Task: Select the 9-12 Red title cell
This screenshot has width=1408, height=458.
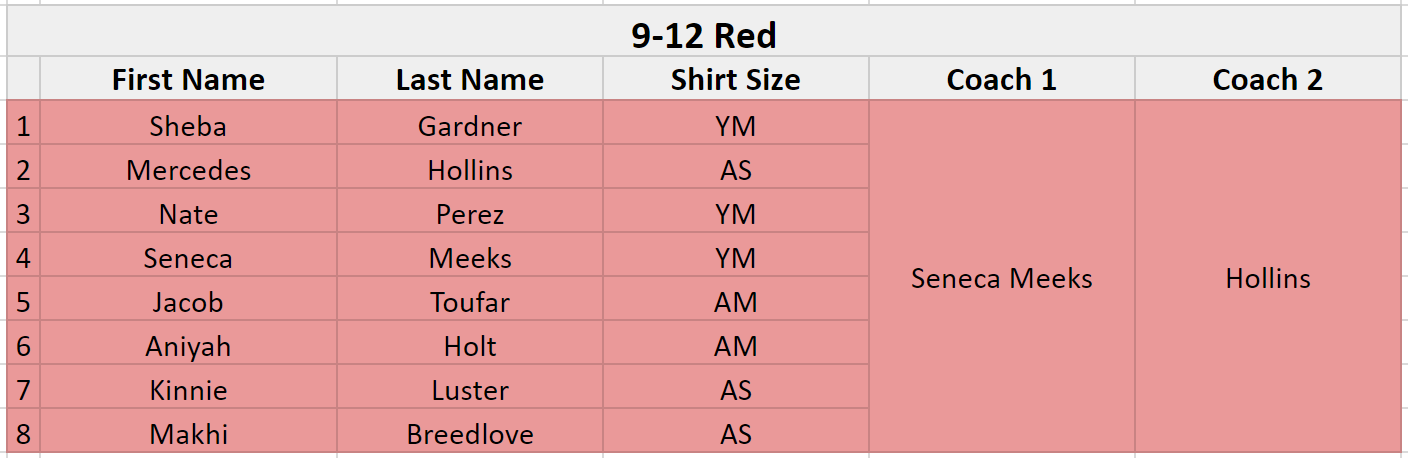Action: click(x=704, y=35)
